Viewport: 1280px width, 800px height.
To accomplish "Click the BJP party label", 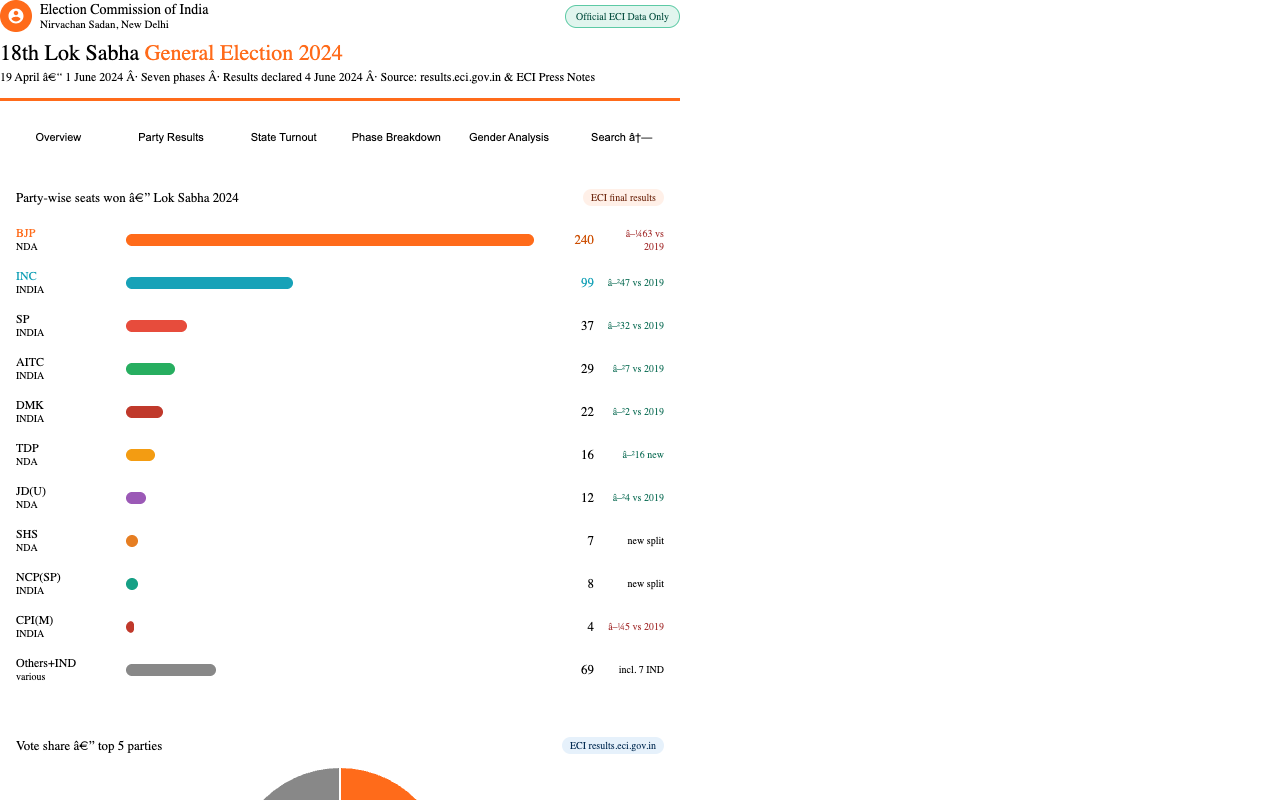I will pos(26,233).
